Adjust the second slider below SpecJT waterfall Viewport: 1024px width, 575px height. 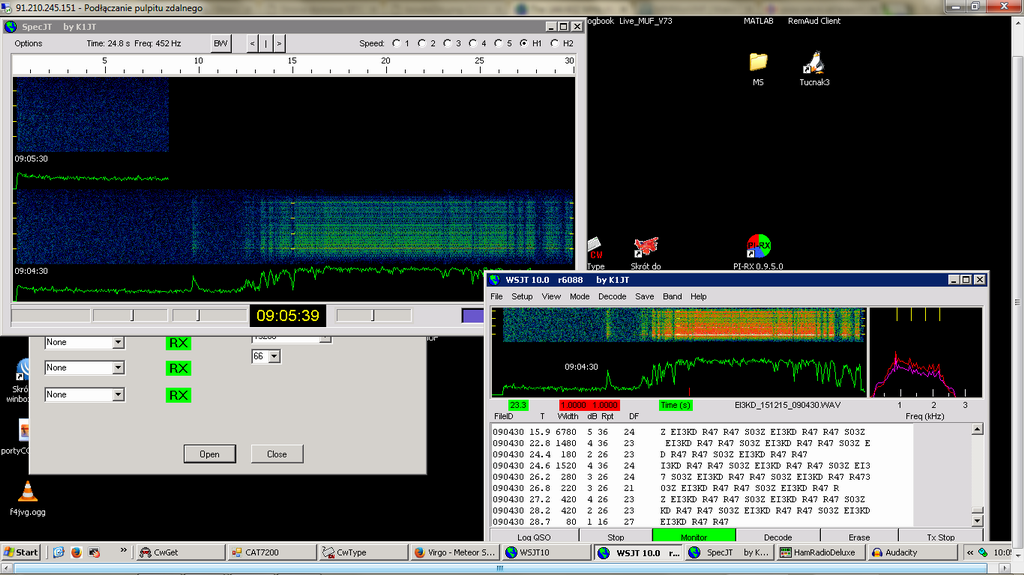[x=130, y=316]
